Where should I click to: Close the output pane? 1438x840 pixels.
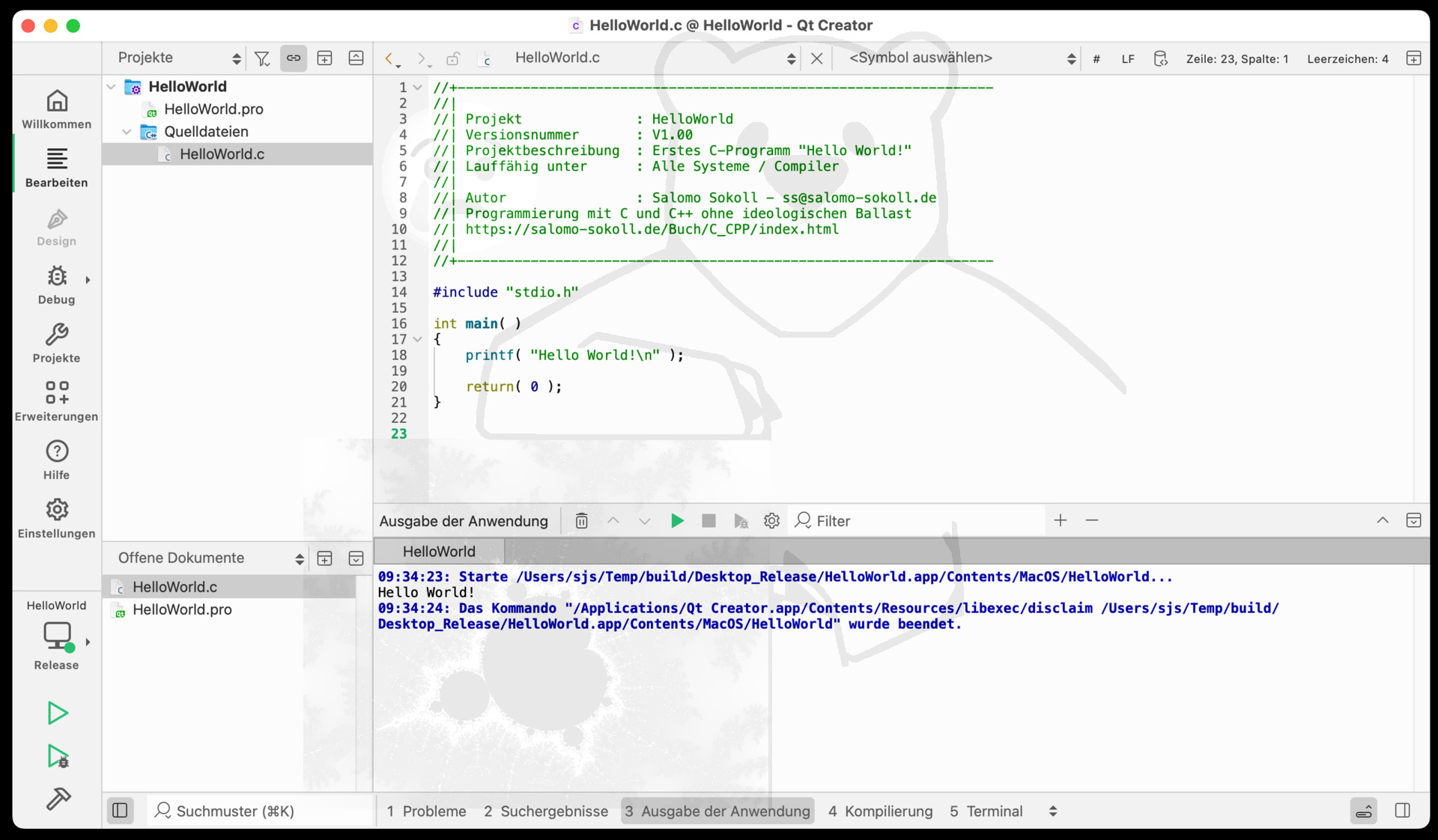point(1413,520)
